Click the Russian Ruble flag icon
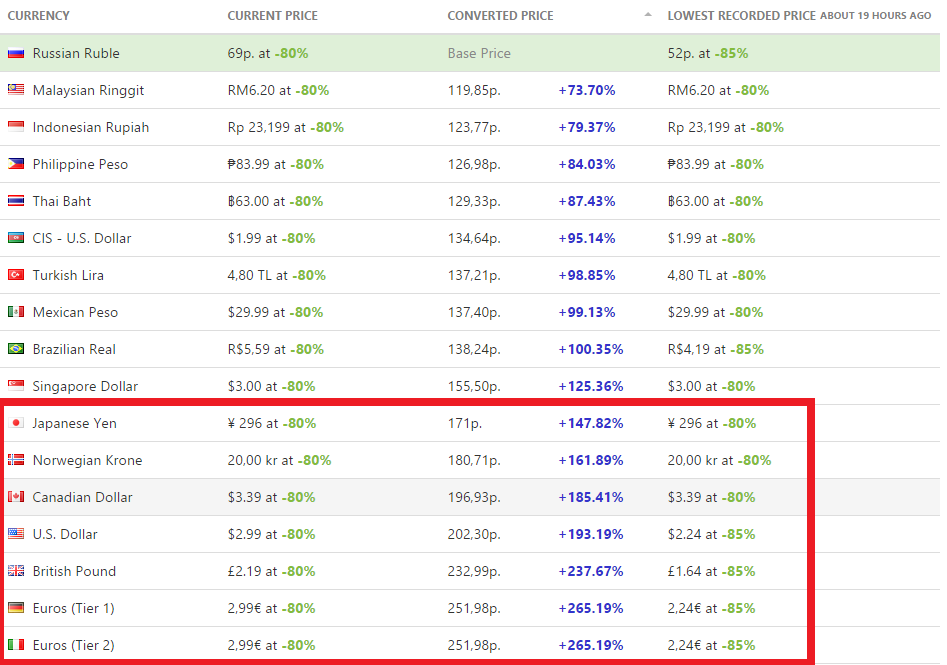Screen dimensions: 947x665 (x=15, y=53)
